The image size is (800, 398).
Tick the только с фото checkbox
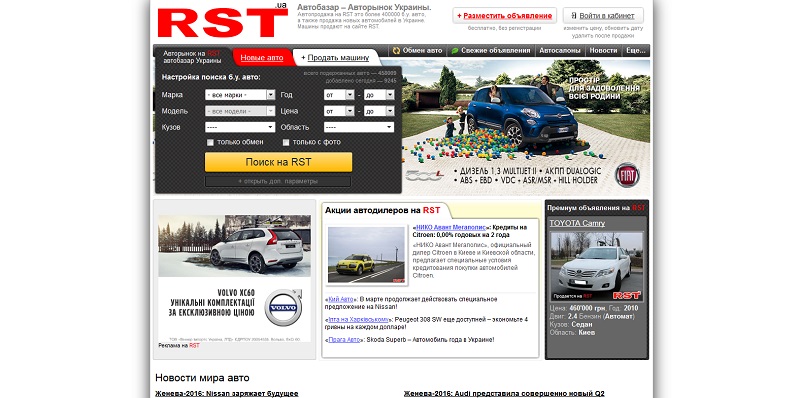pyautogui.click(x=286, y=142)
